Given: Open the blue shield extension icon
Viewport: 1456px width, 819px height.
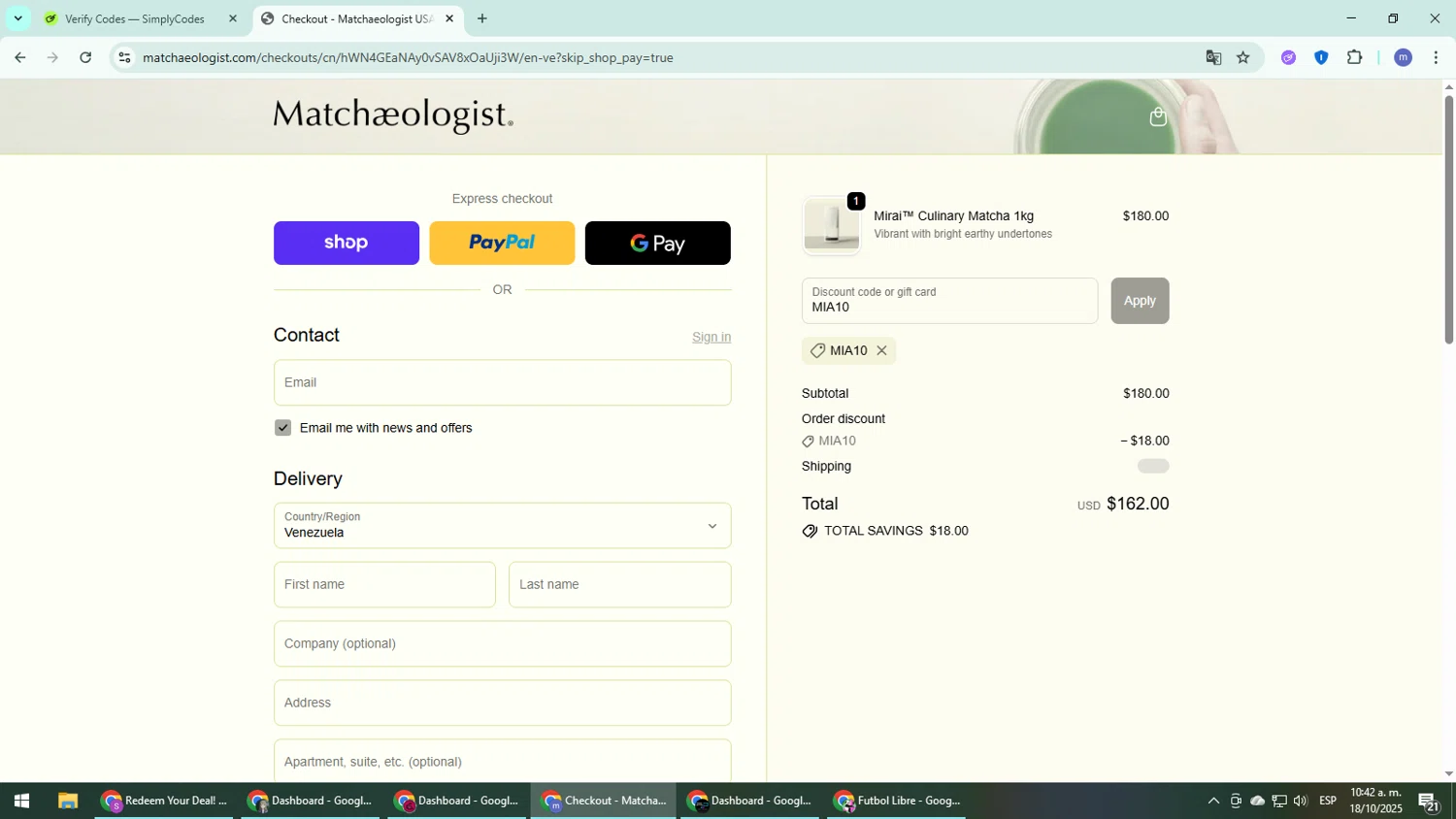Looking at the screenshot, I should [x=1321, y=58].
